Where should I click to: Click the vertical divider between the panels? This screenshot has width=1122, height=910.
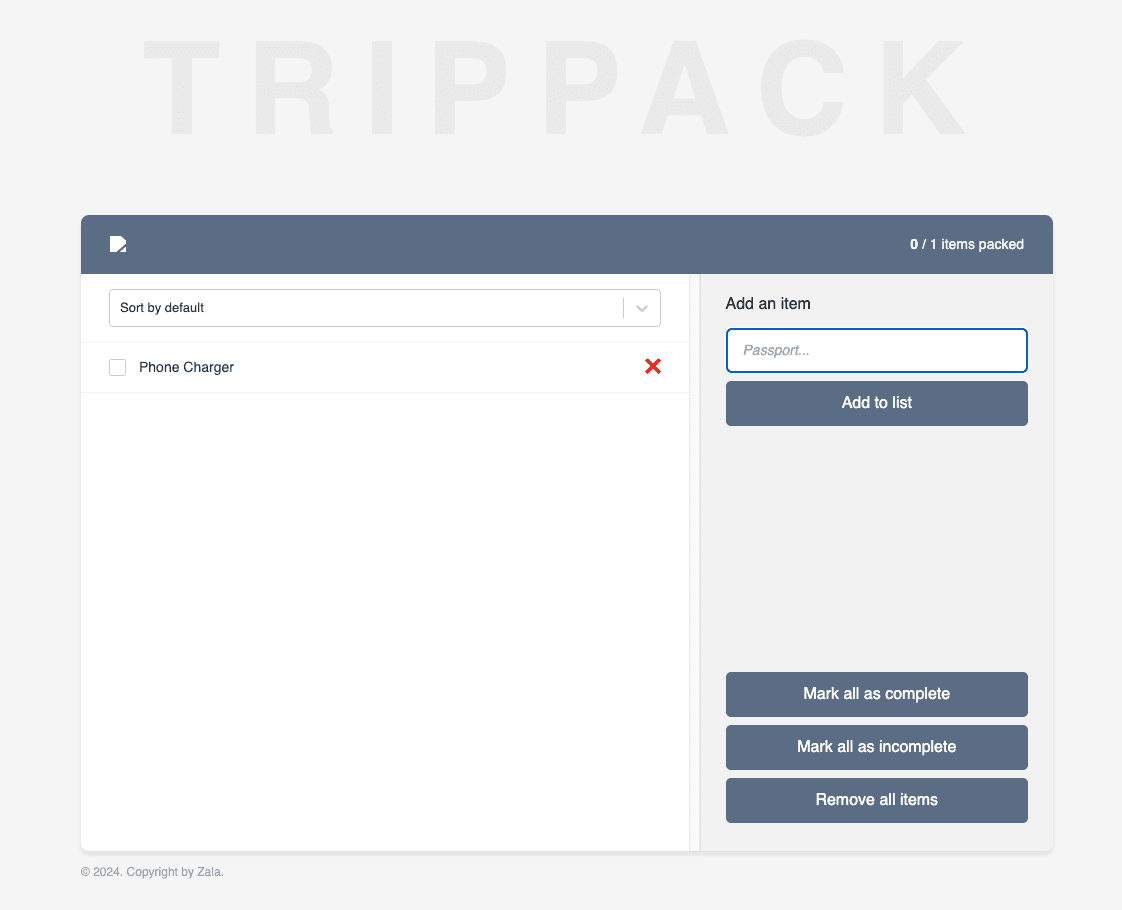point(695,560)
